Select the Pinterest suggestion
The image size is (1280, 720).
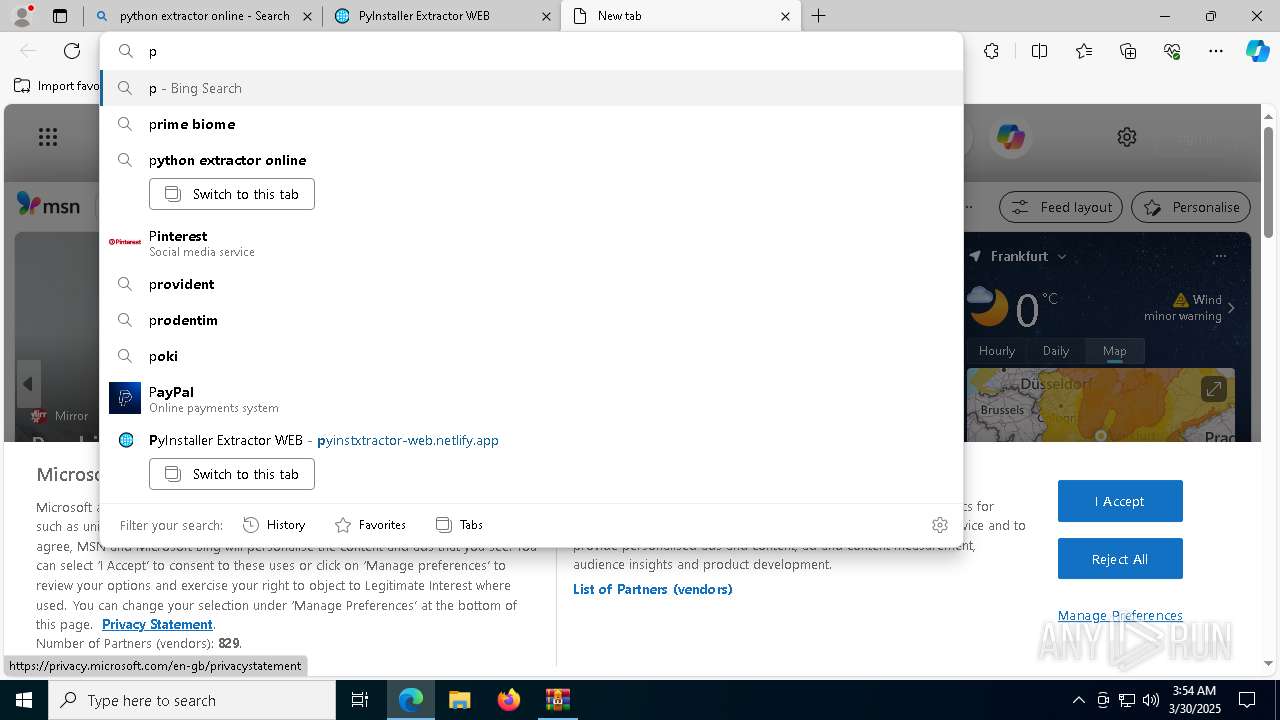(x=532, y=243)
